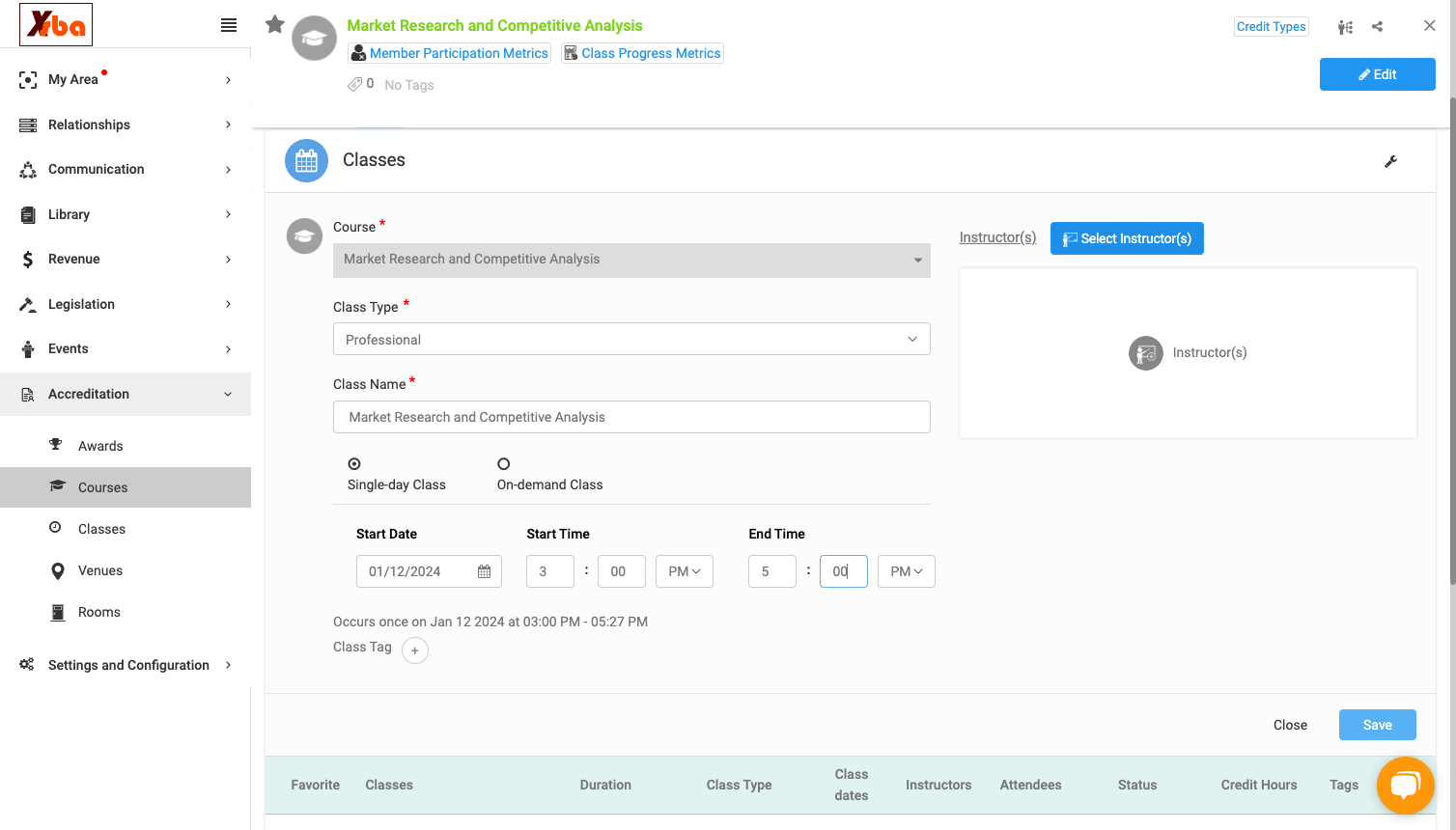Click the Class Name input field
This screenshot has height=830, width=1456.
[x=631, y=417]
